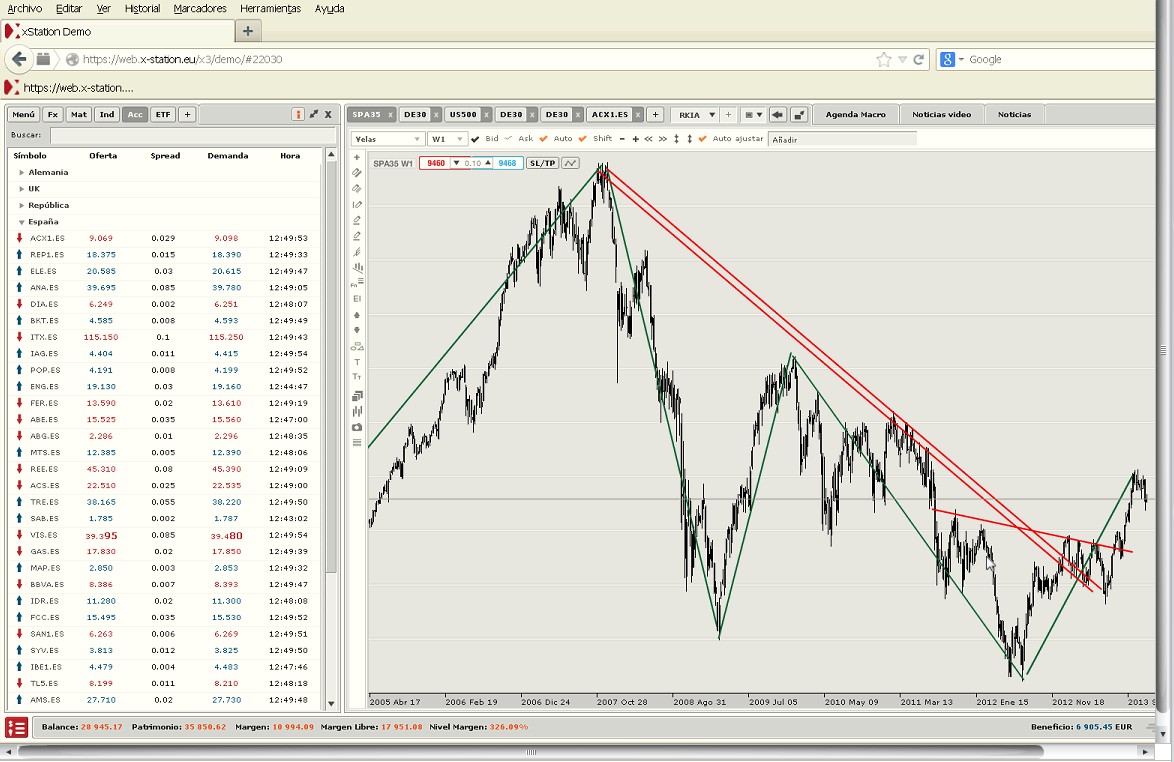1174x762 pixels.
Task: Click the Añadir indicator input field
Action: point(842,139)
